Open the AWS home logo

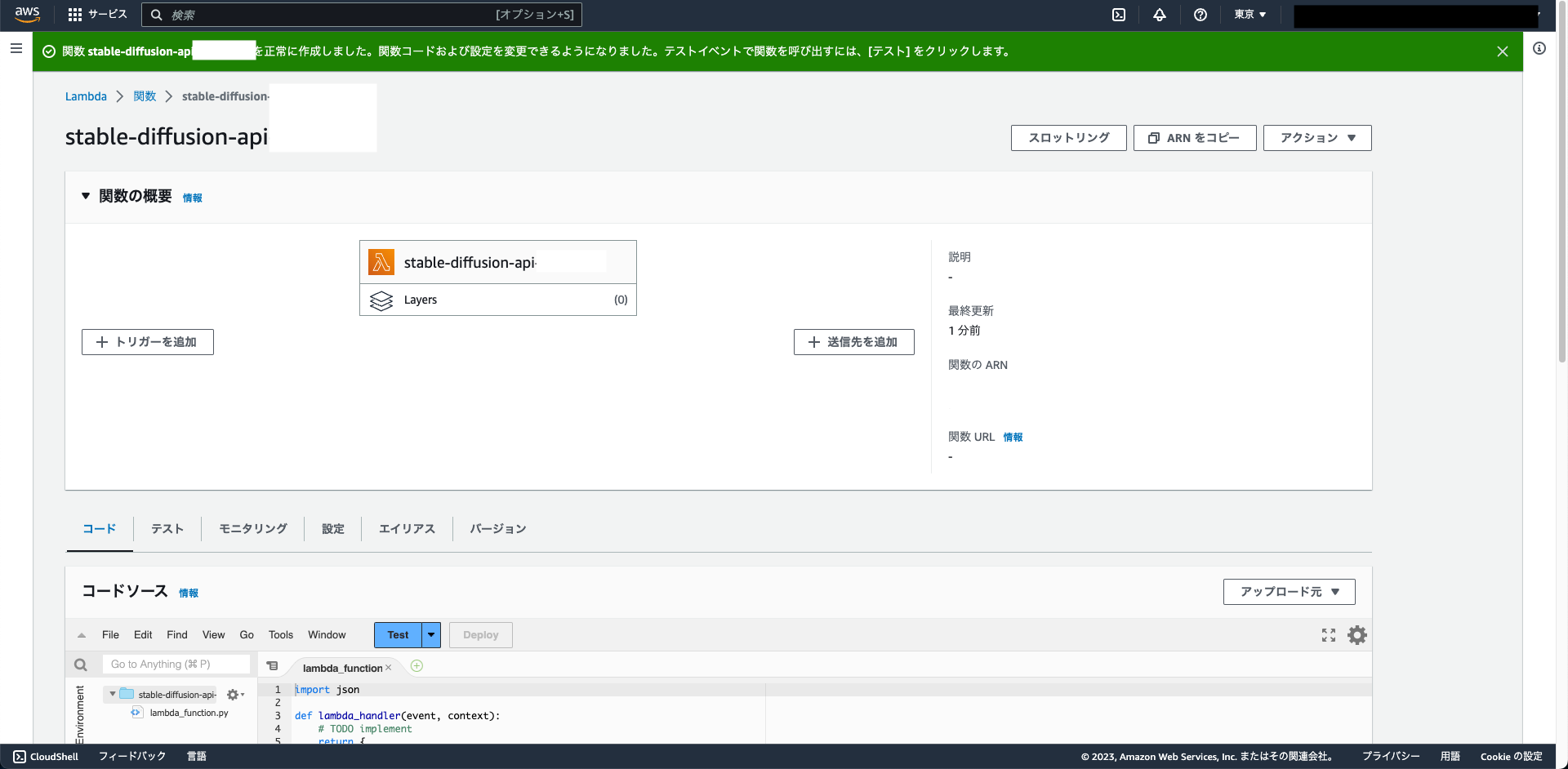[x=27, y=15]
